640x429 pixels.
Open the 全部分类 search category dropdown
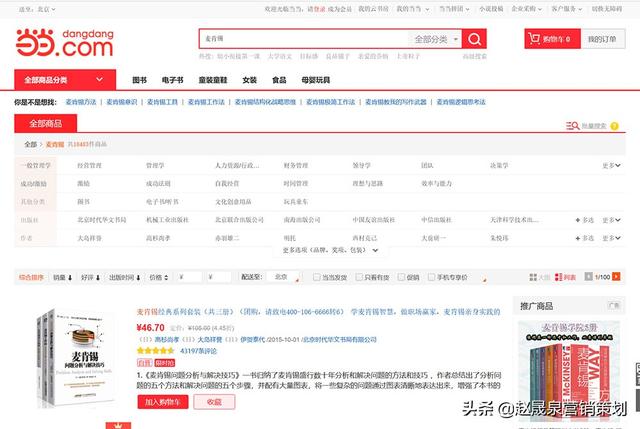(435, 39)
